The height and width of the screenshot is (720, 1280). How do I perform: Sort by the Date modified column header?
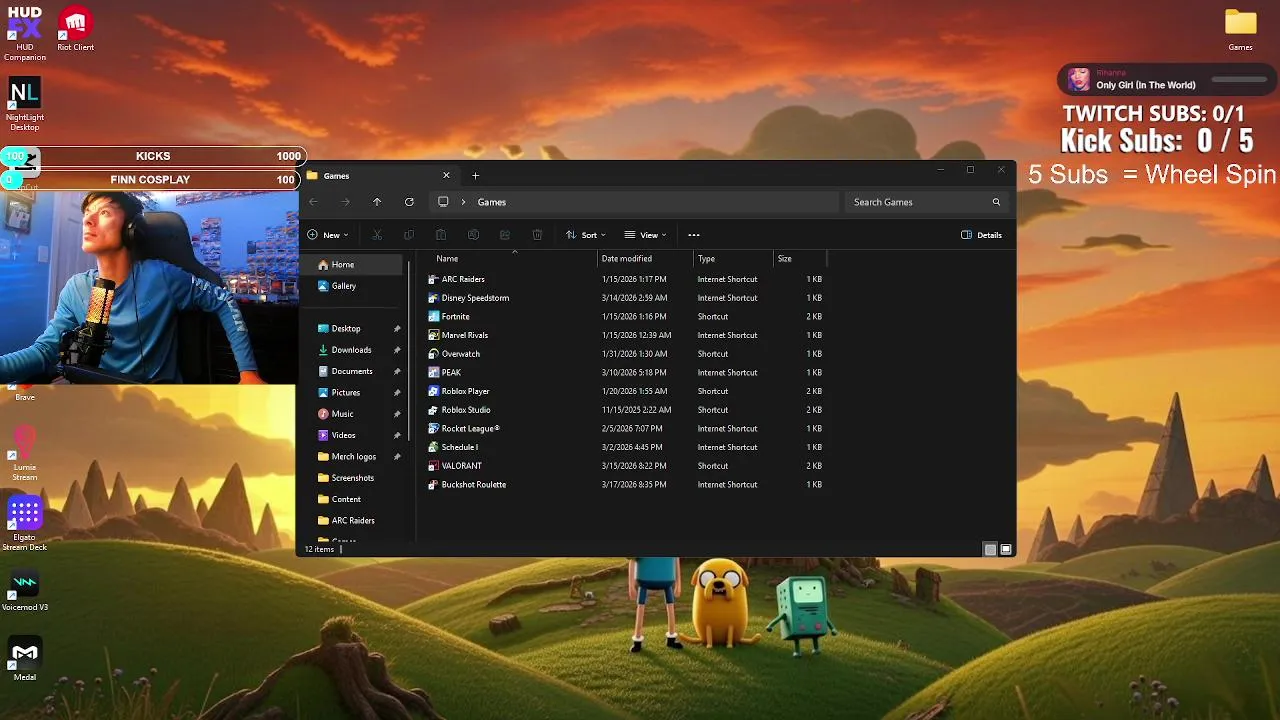645,259
